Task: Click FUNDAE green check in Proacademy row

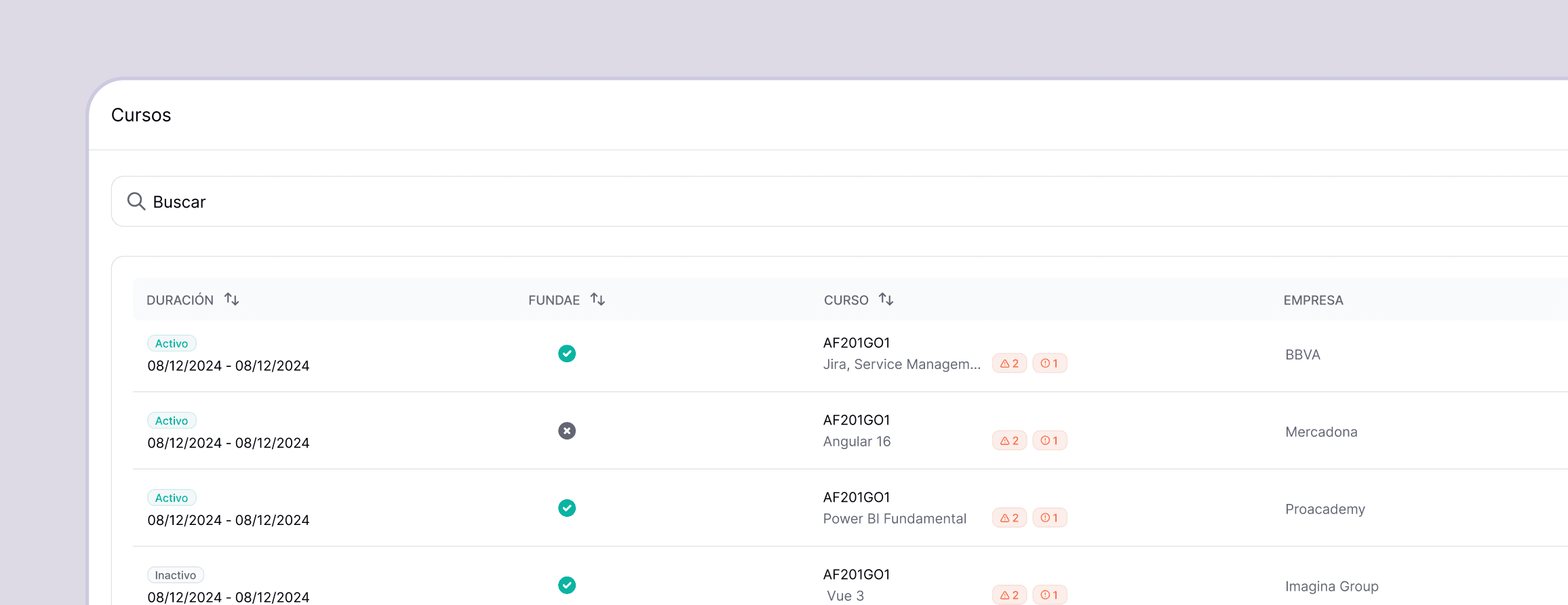Action: click(567, 508)
